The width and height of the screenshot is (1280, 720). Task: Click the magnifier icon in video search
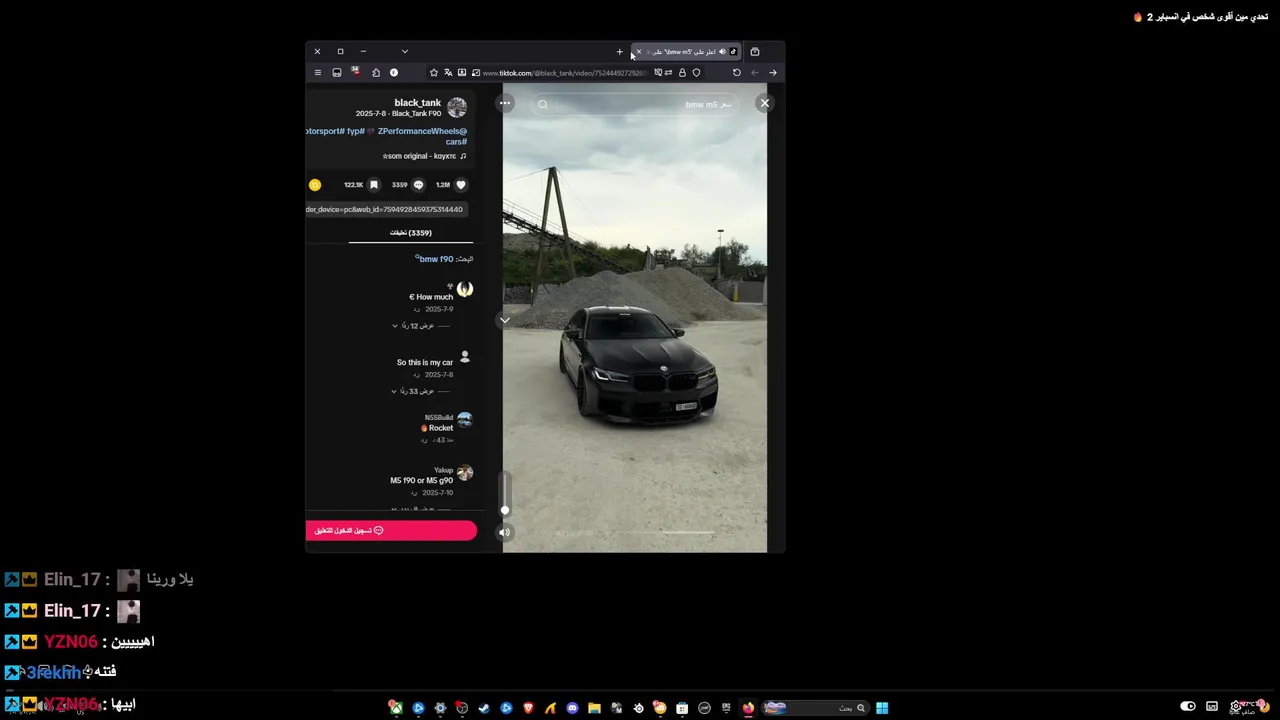(x=543, y=104)
